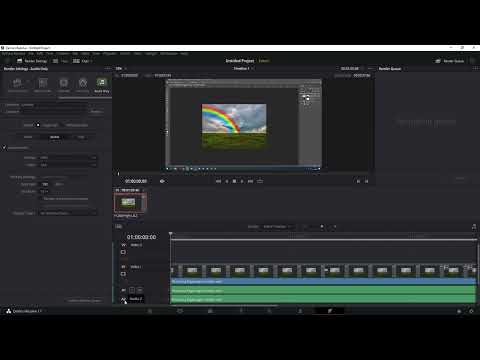The height and width of the screenshot is (360, 480).
Task: Click the Browse button for location
Action: coord(97,112)
